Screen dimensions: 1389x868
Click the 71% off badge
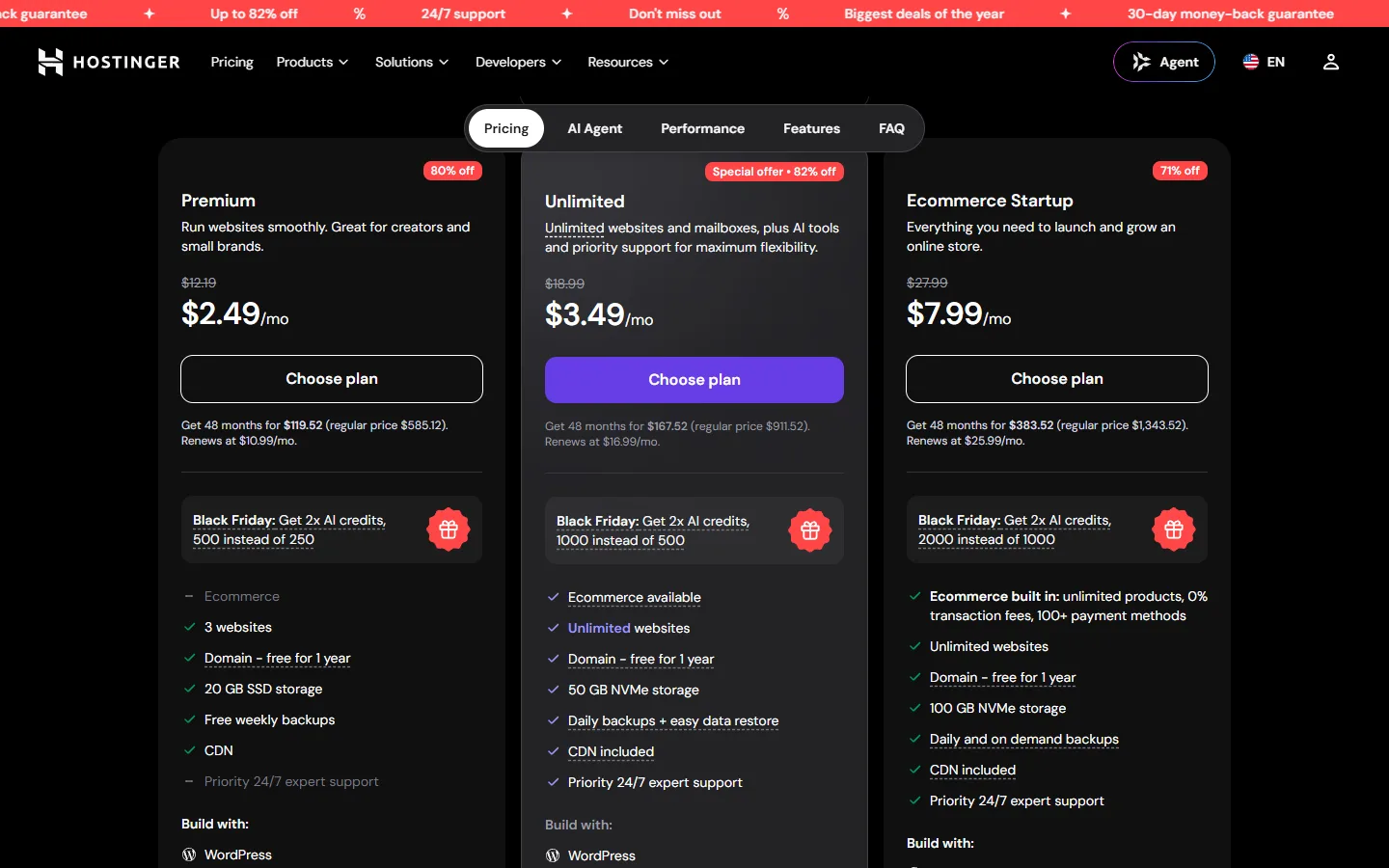[x=1180, y=171]
